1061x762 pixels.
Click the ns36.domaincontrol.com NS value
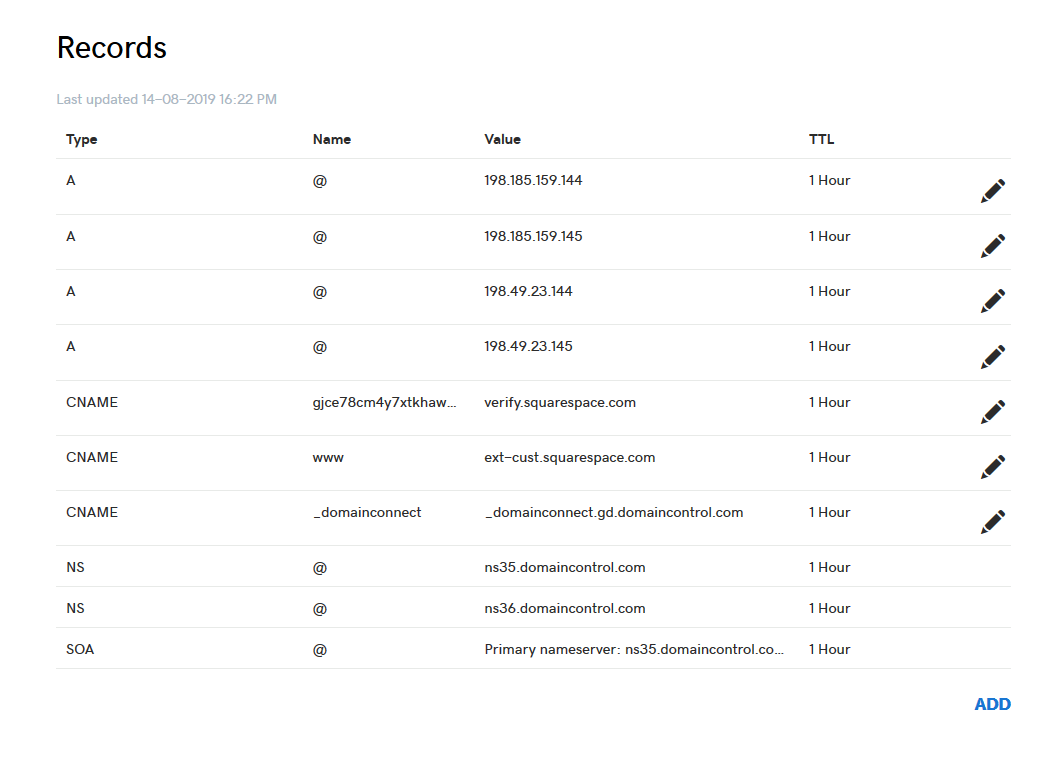565,608
